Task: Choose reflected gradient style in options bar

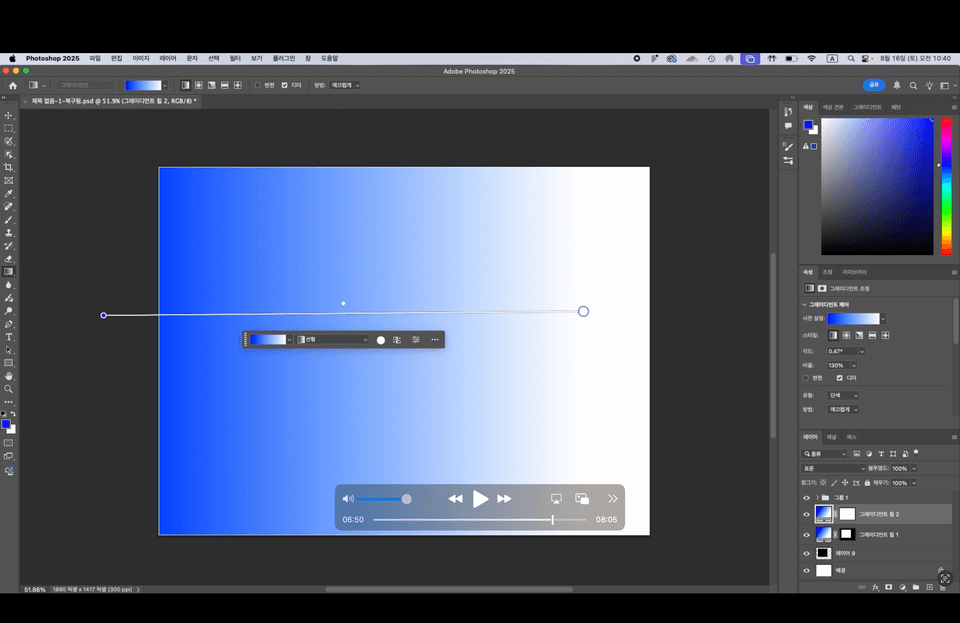Action: tap(225, 85)
